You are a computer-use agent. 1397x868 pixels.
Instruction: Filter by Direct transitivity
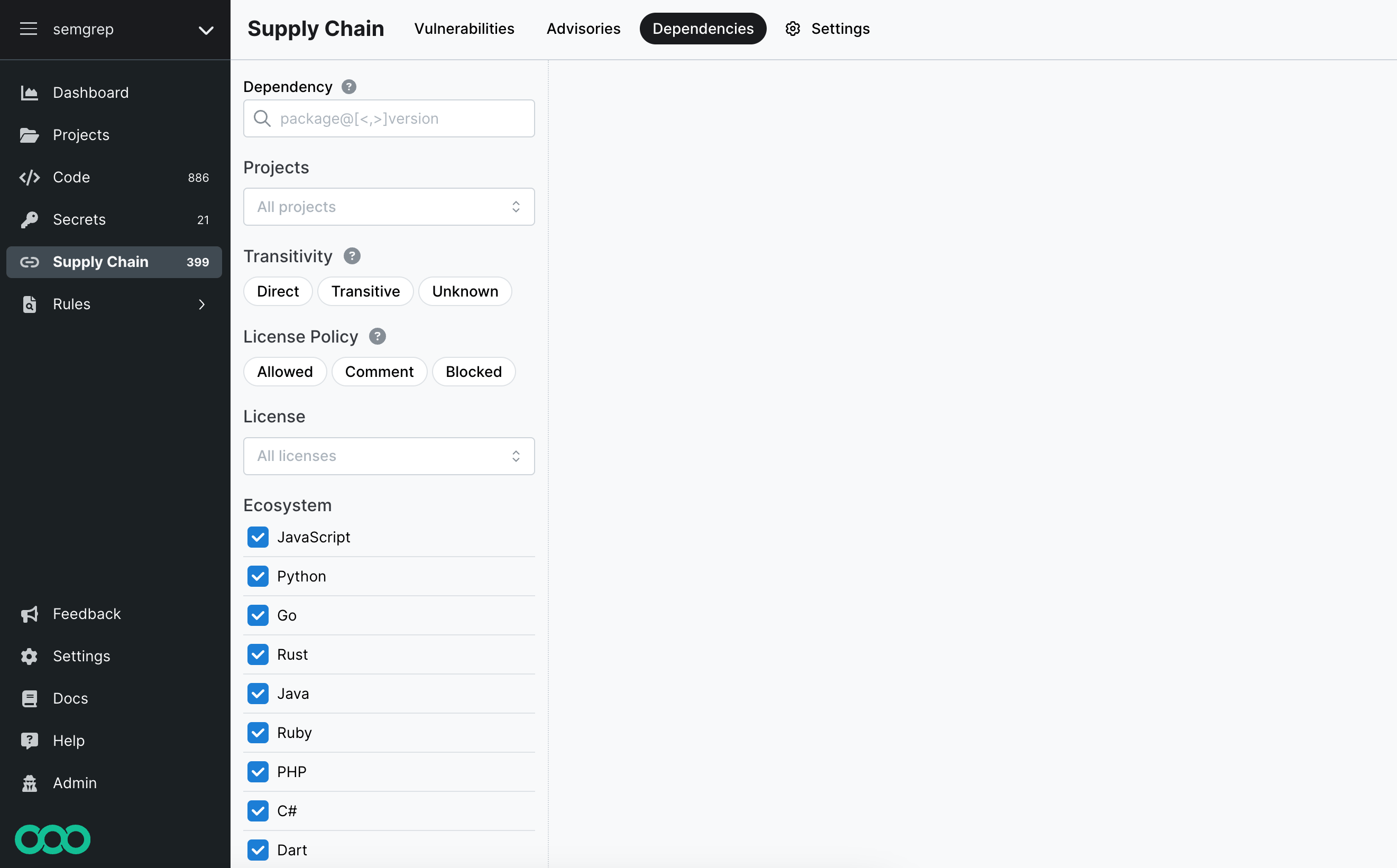[x=277, y=291]
